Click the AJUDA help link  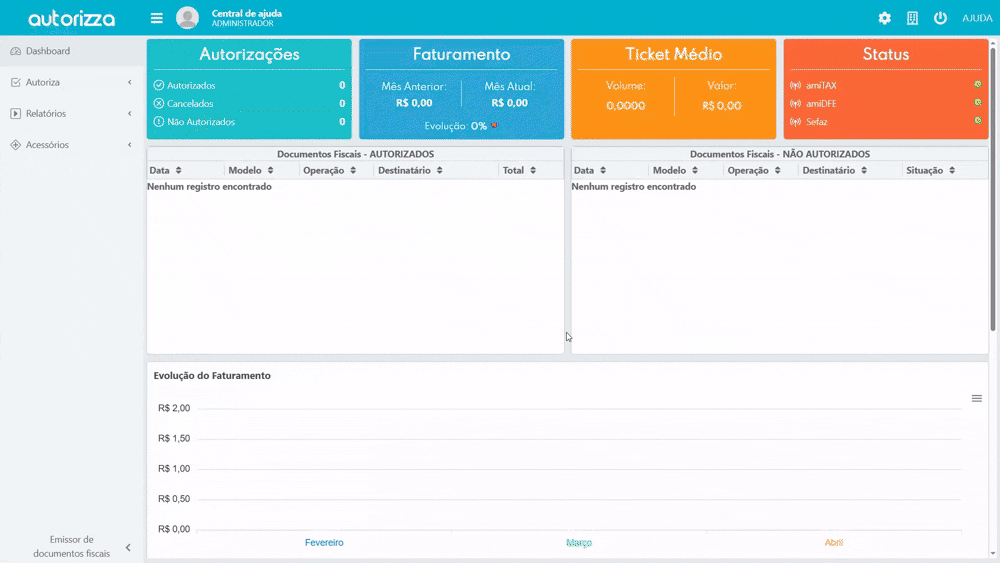pos(976,18)
